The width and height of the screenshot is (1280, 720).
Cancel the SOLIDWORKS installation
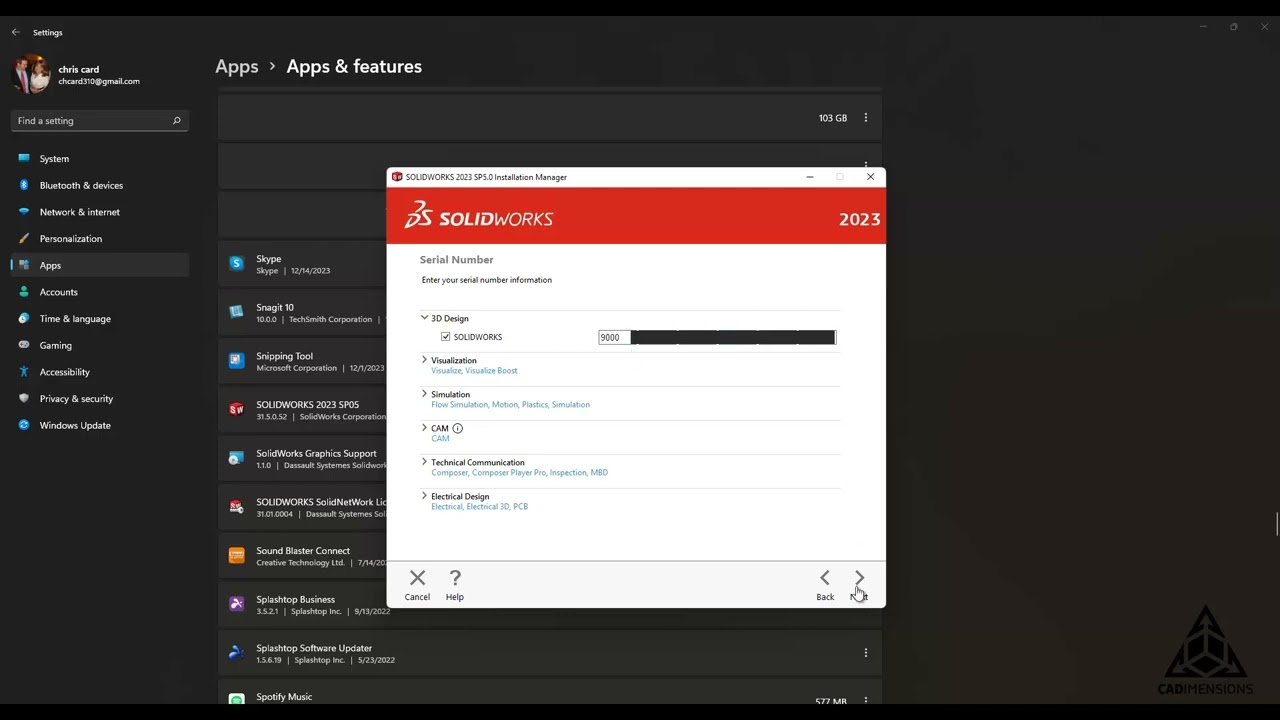(417, 585)
